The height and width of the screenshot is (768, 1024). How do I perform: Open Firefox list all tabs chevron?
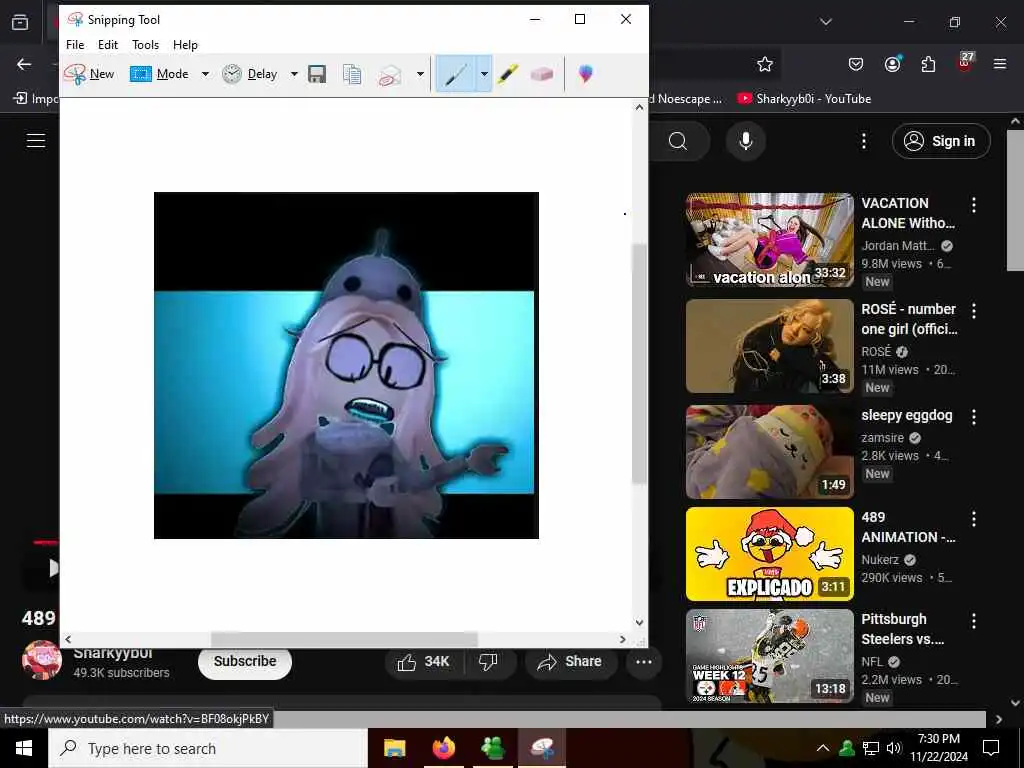click(825, 22)
